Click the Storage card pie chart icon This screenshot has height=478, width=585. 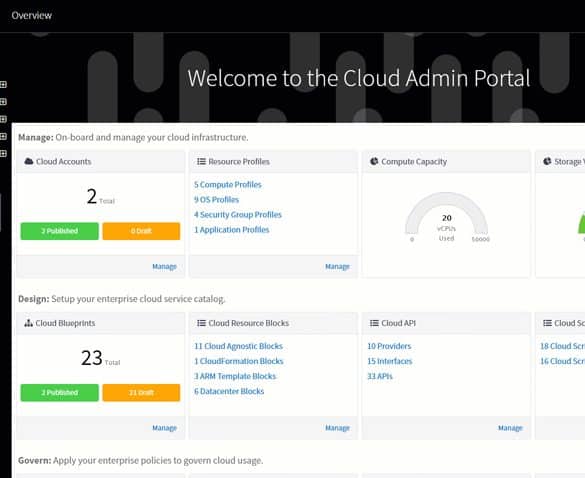547,161
